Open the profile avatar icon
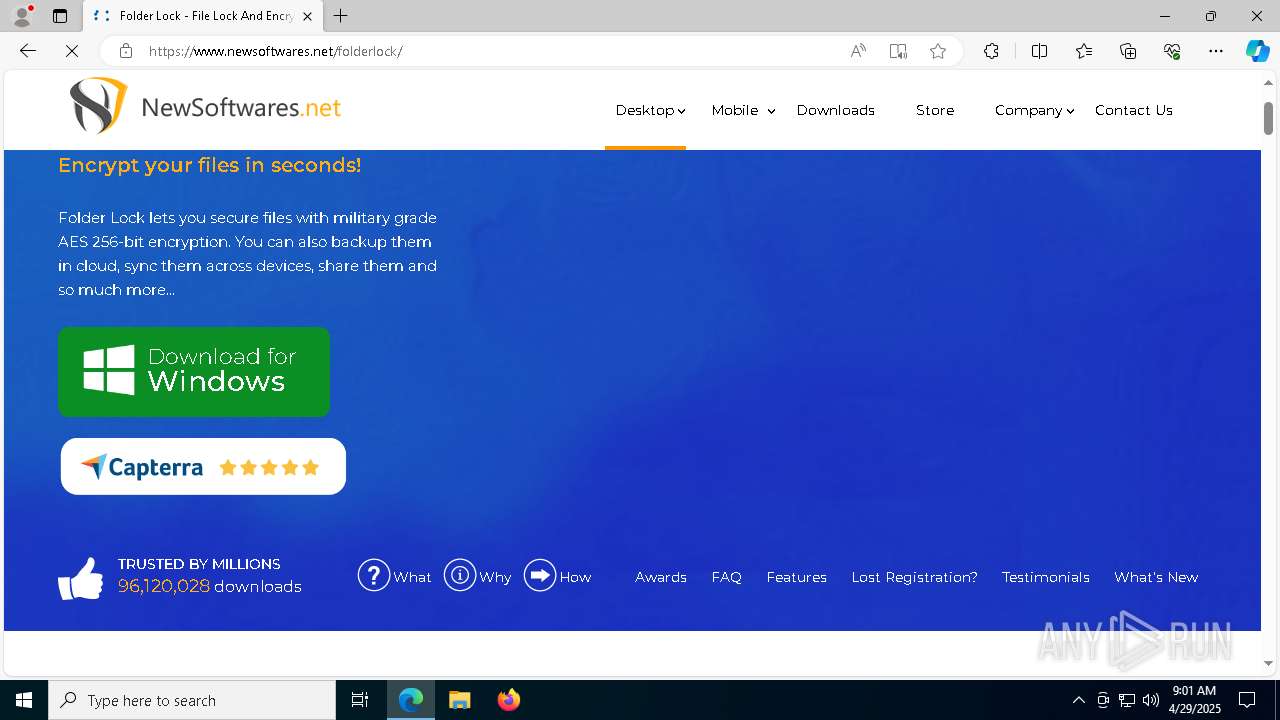 tap(22, 16)
